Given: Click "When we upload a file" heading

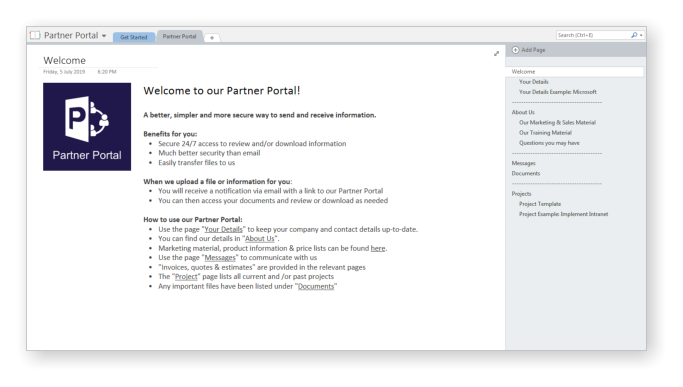Looking at the screenshot, I should coord(218,181).
